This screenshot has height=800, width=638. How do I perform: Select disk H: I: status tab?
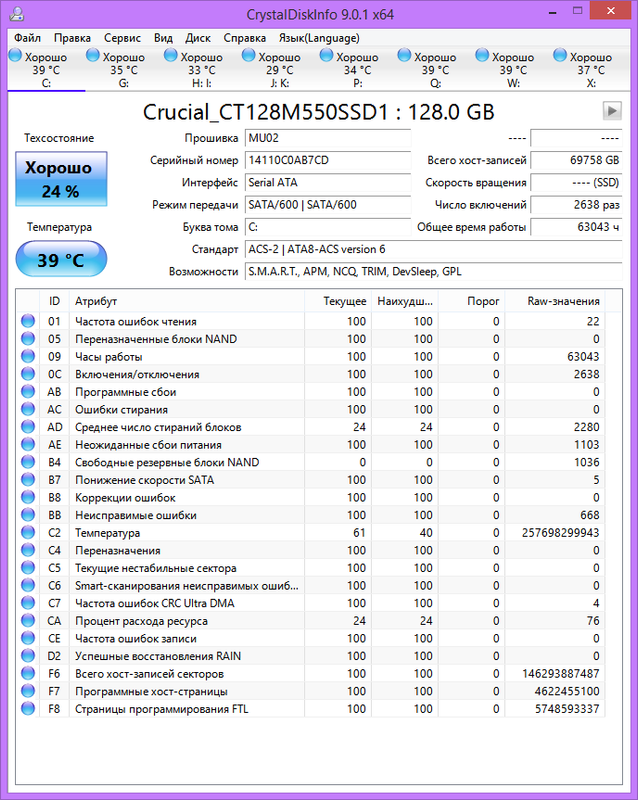point(202,69)
